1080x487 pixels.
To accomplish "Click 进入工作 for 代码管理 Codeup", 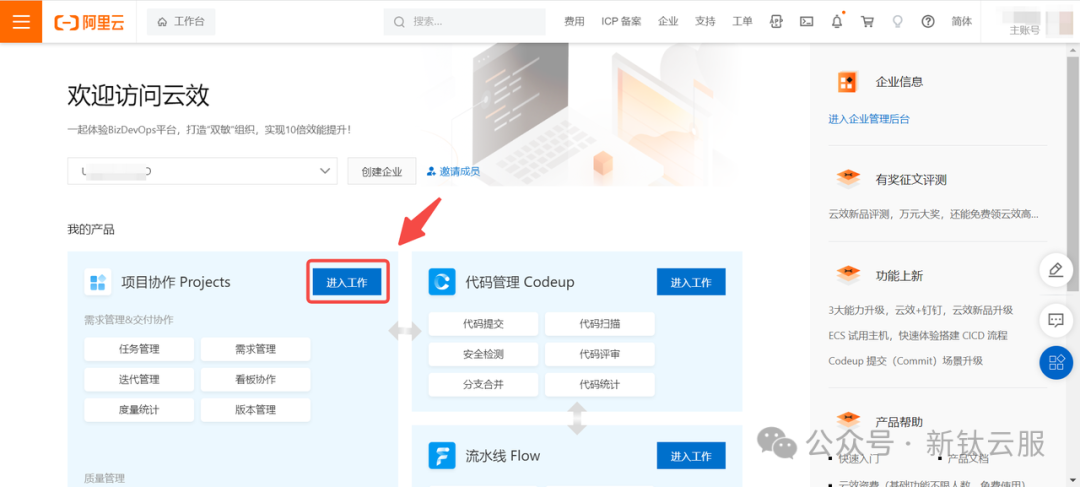I will [x=691, y=282].
